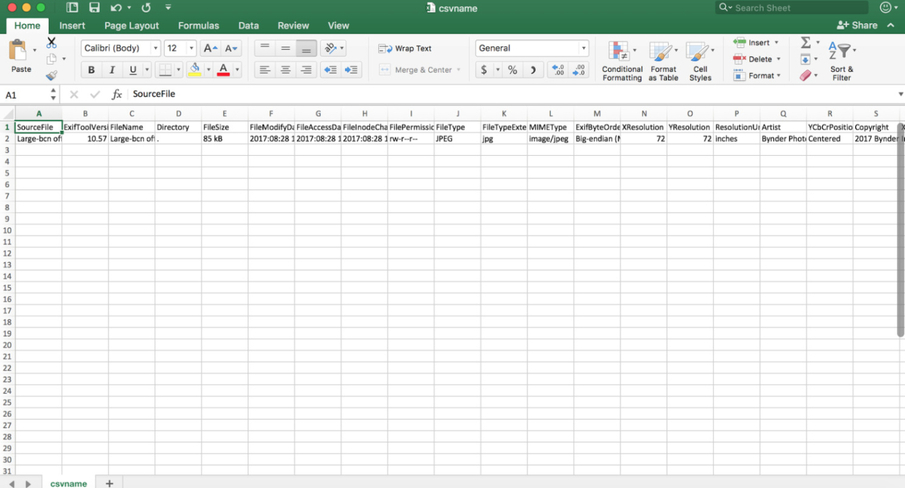The height and width of the screenshot is (488, 905).
Task: Align text left
Action: click(x=265, y=70)
